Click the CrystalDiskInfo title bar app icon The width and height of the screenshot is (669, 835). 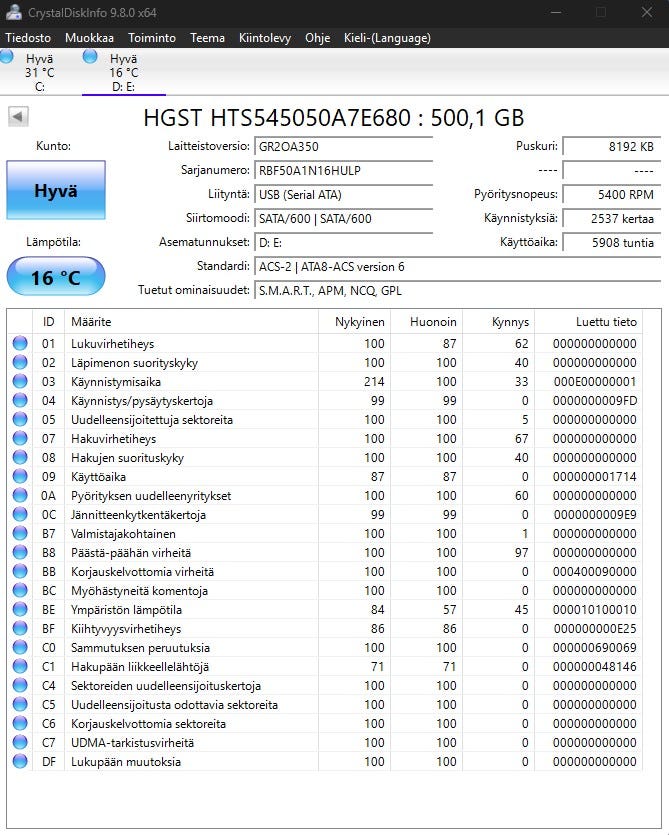(13, 12)
